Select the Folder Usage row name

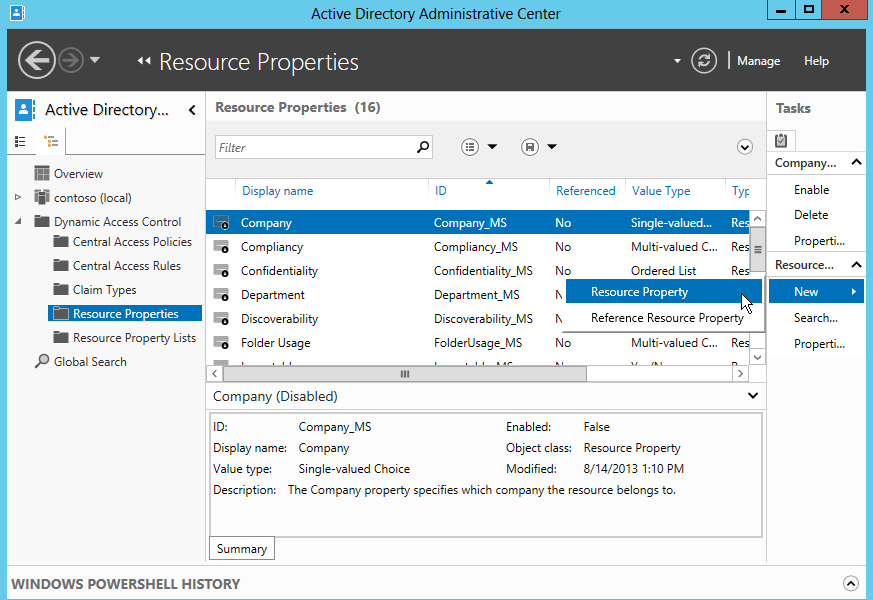click(276, 343)
